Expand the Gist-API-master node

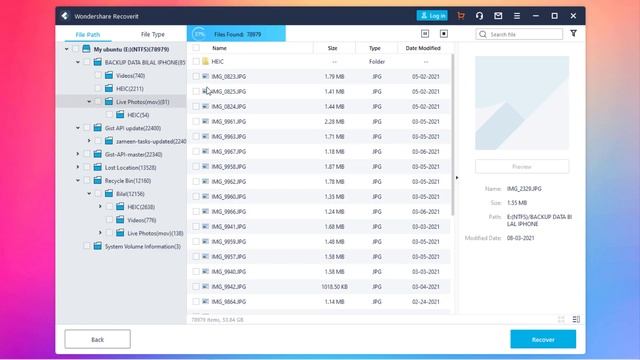click(78, 154)
